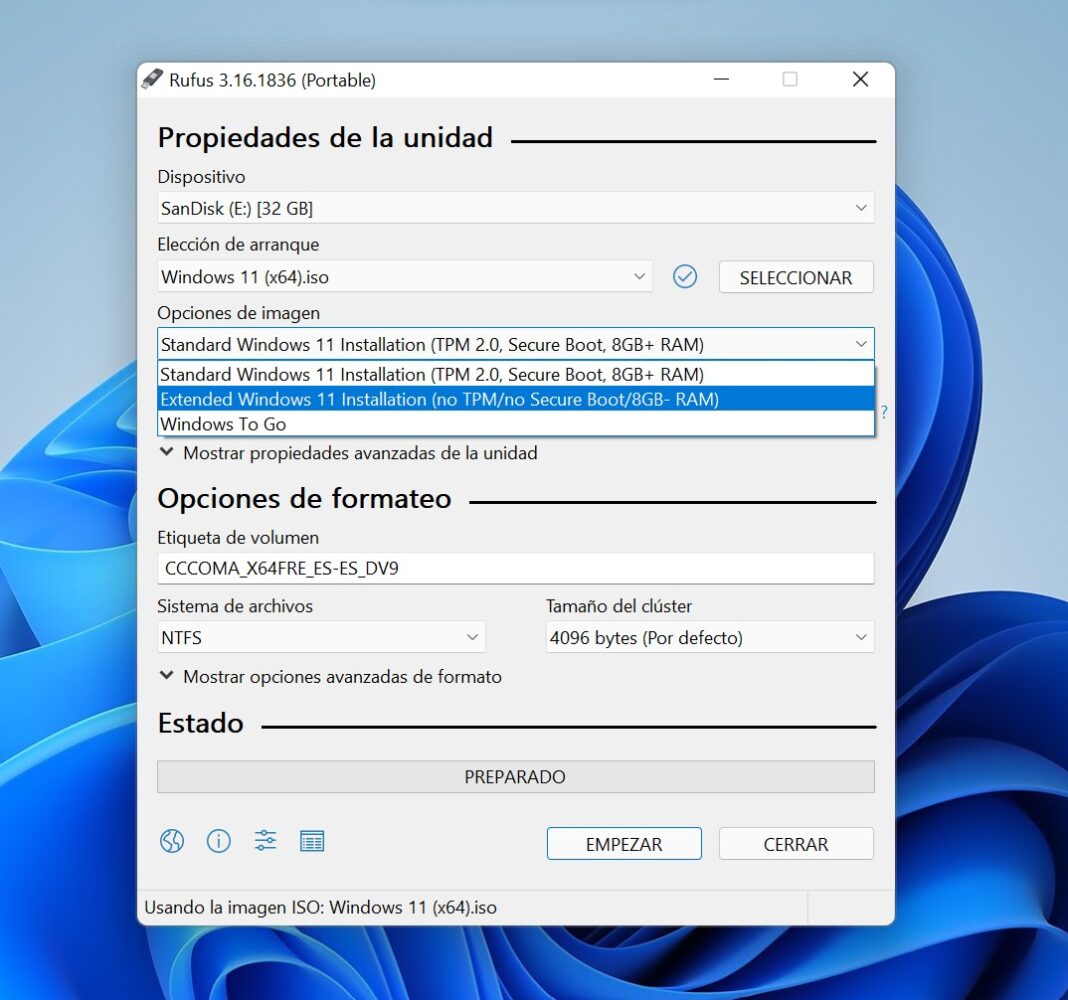
Task: Open the Tamaño del clúster dropdown
Action: click(709, 637)
